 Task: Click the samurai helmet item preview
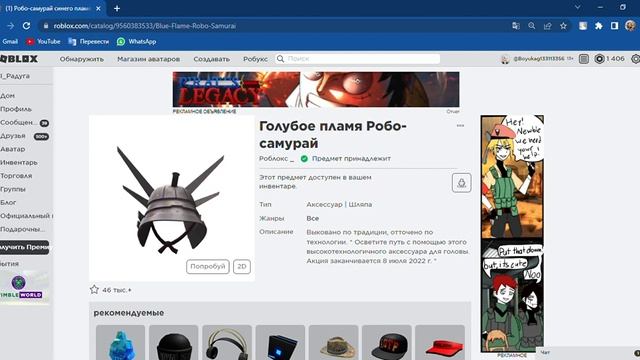(172, 198)
